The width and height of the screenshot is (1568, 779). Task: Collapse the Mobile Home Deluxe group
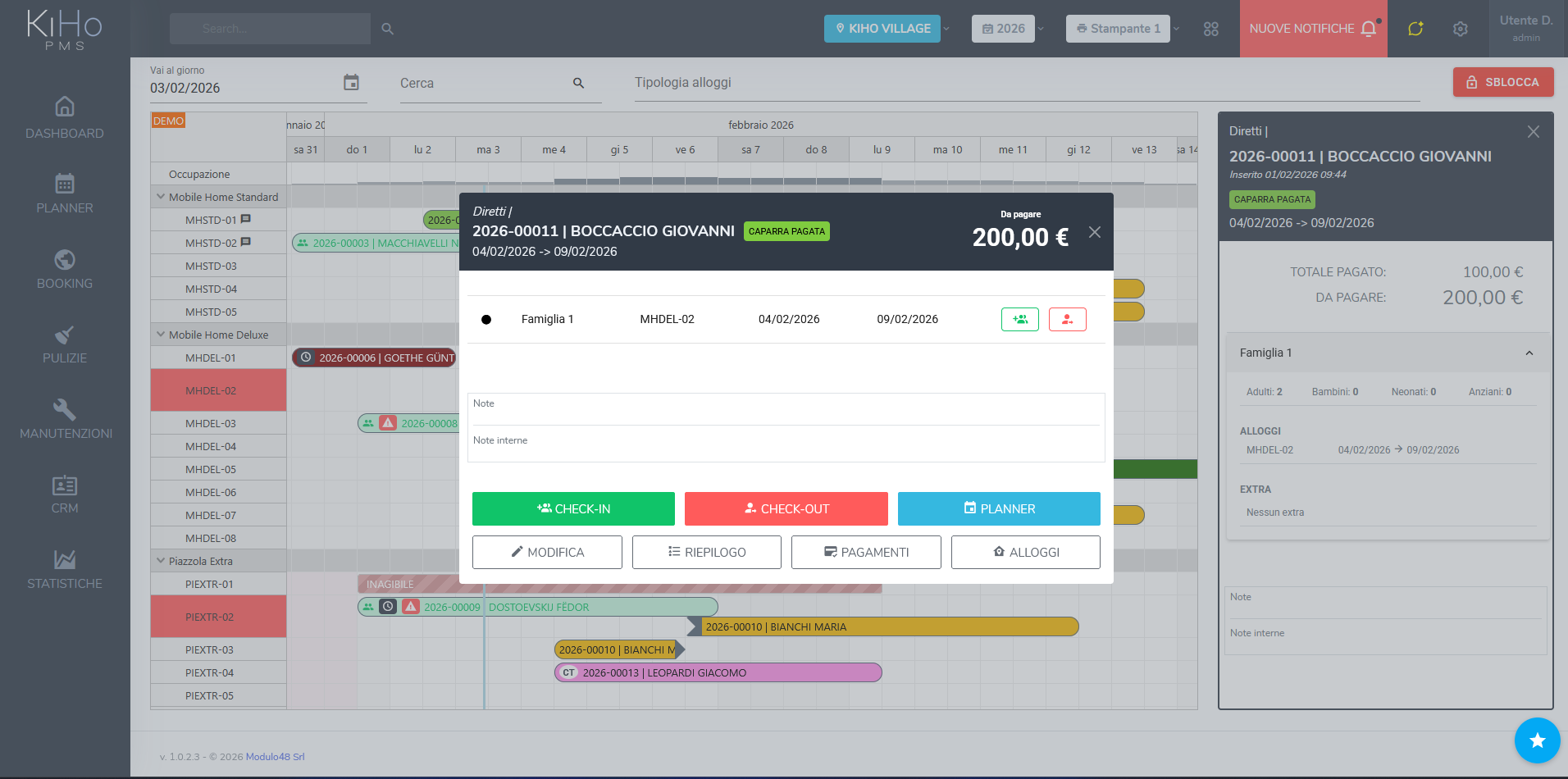click(x=161, y=335)
